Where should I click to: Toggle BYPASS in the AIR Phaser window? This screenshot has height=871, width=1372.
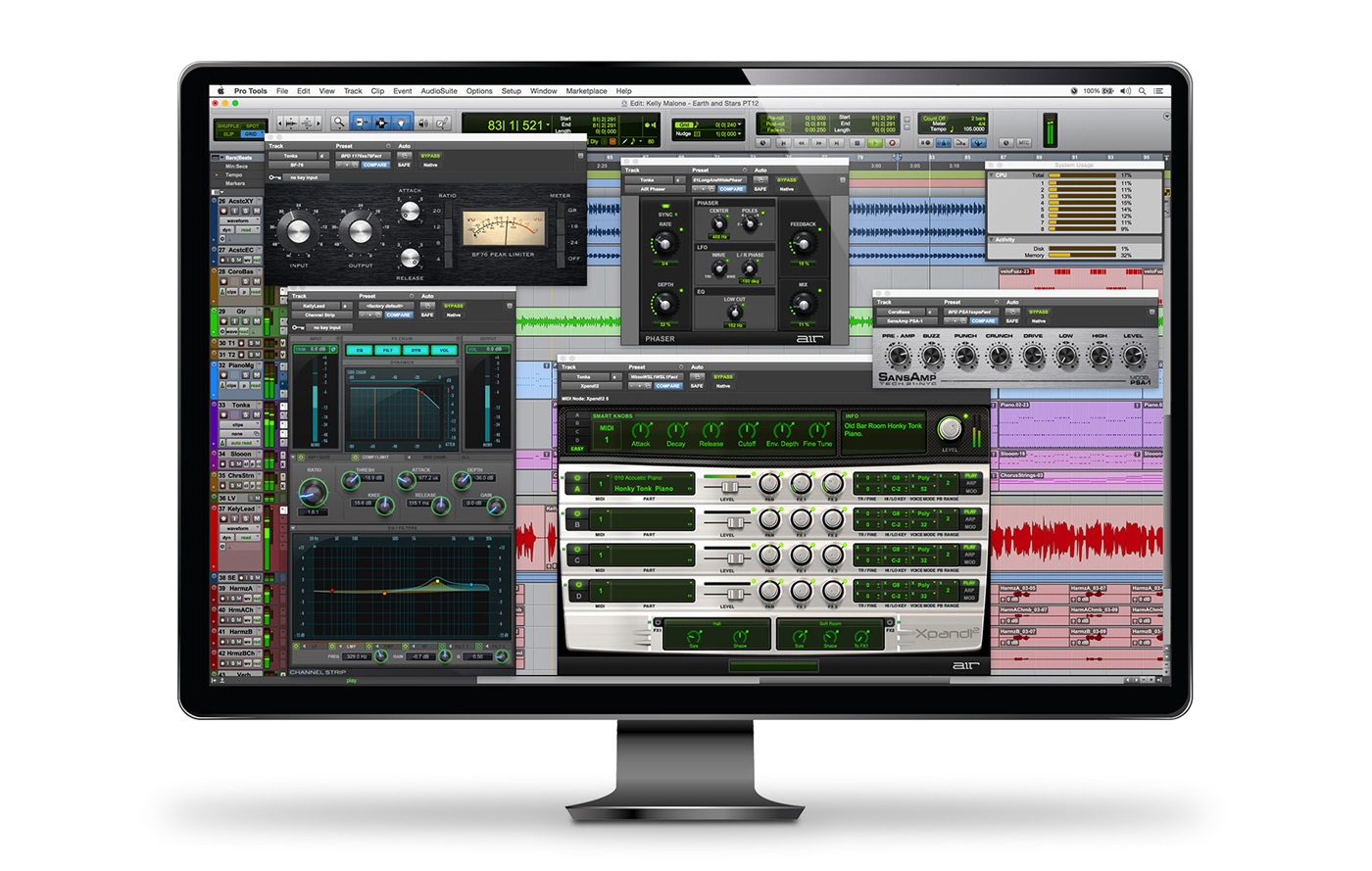click(787, 180)
